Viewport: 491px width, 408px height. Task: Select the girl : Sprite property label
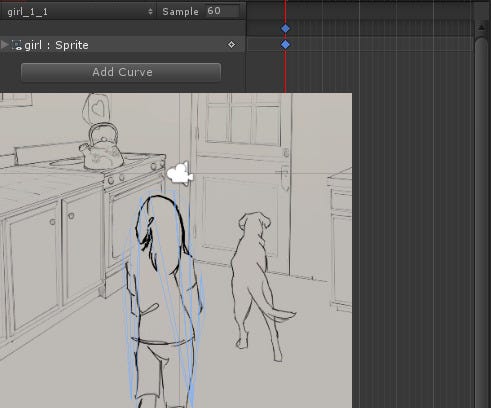[57, 45]
